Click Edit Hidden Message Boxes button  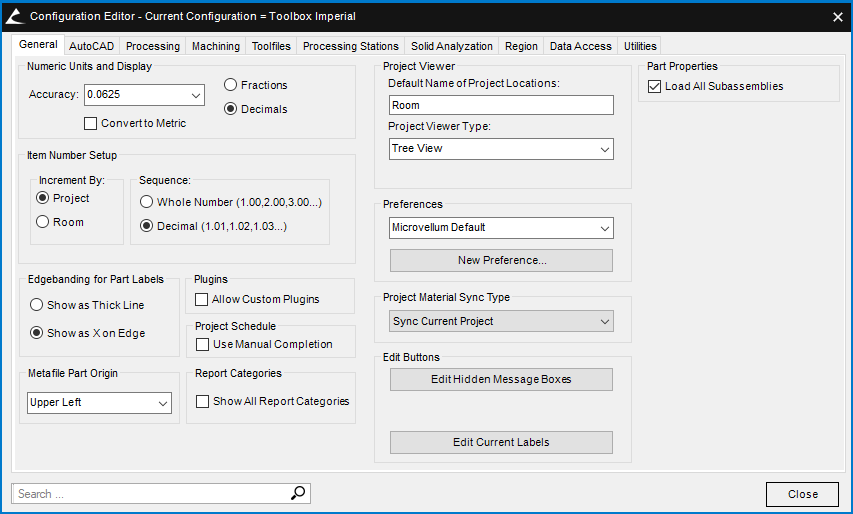coord(501,380)
